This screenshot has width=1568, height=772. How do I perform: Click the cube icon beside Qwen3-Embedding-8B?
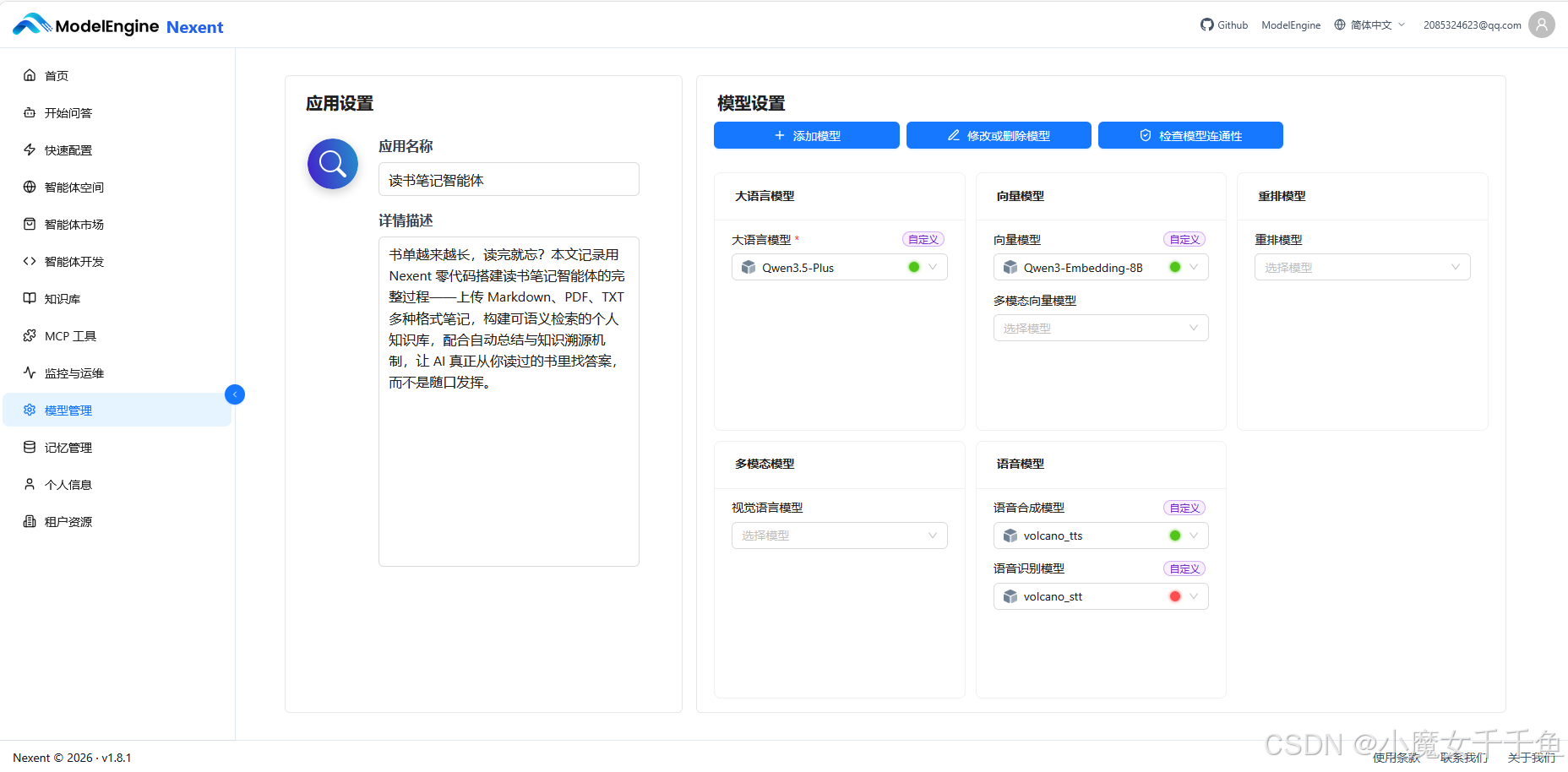1010,267
